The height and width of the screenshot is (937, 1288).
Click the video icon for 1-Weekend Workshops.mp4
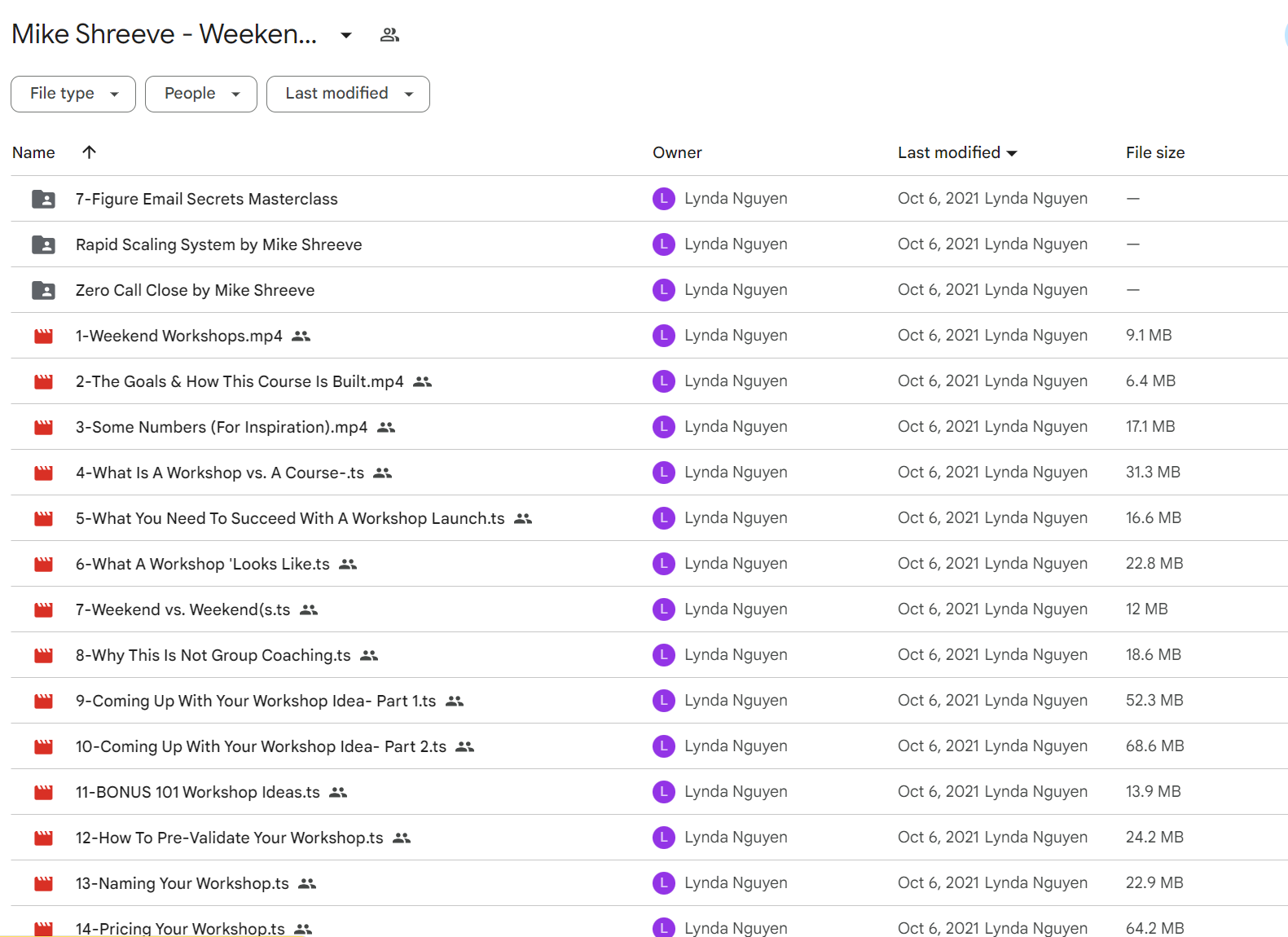[43, 336]
